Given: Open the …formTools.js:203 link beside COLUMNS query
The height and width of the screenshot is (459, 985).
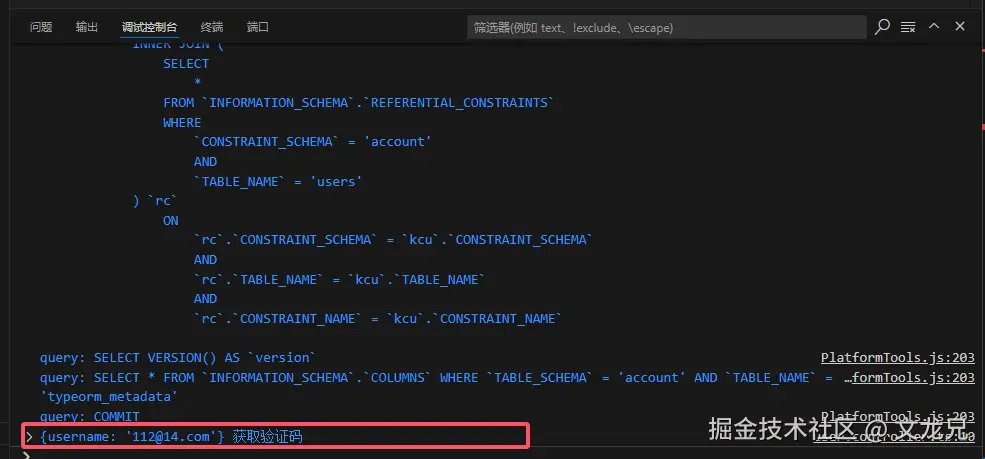Looking at the screenshot, I should (x=908, y=377).
